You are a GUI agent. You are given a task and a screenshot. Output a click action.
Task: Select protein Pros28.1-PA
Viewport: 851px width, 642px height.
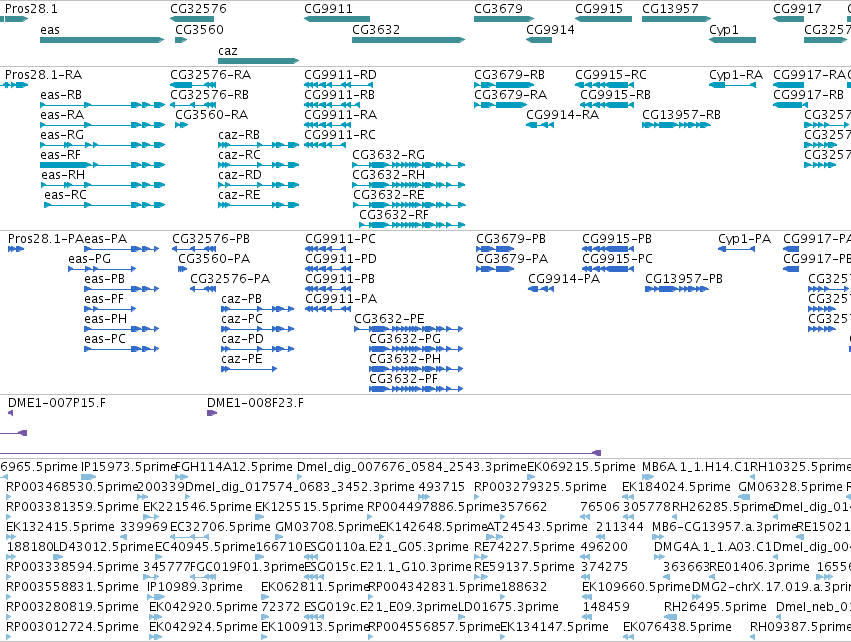click(x=16, y=249)
